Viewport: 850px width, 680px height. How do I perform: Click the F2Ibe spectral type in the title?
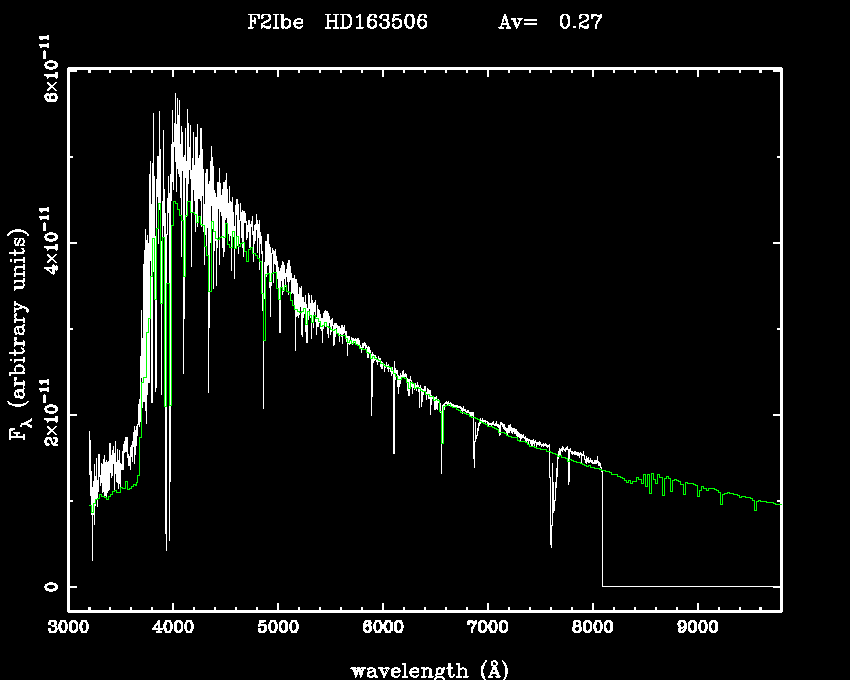pos(276,22)
